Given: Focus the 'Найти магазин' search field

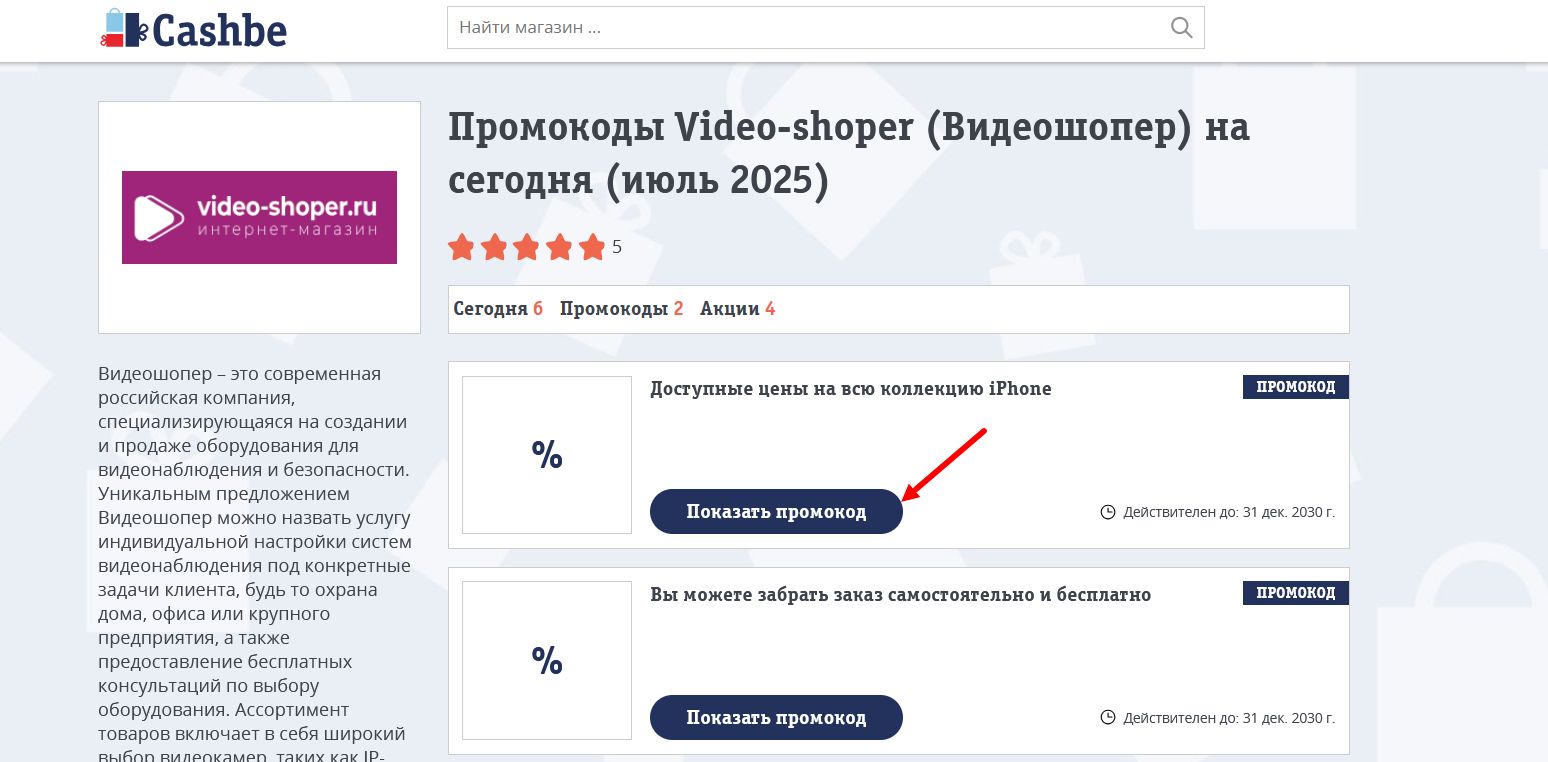Looking at the screenshot, I should click(825, 28).
